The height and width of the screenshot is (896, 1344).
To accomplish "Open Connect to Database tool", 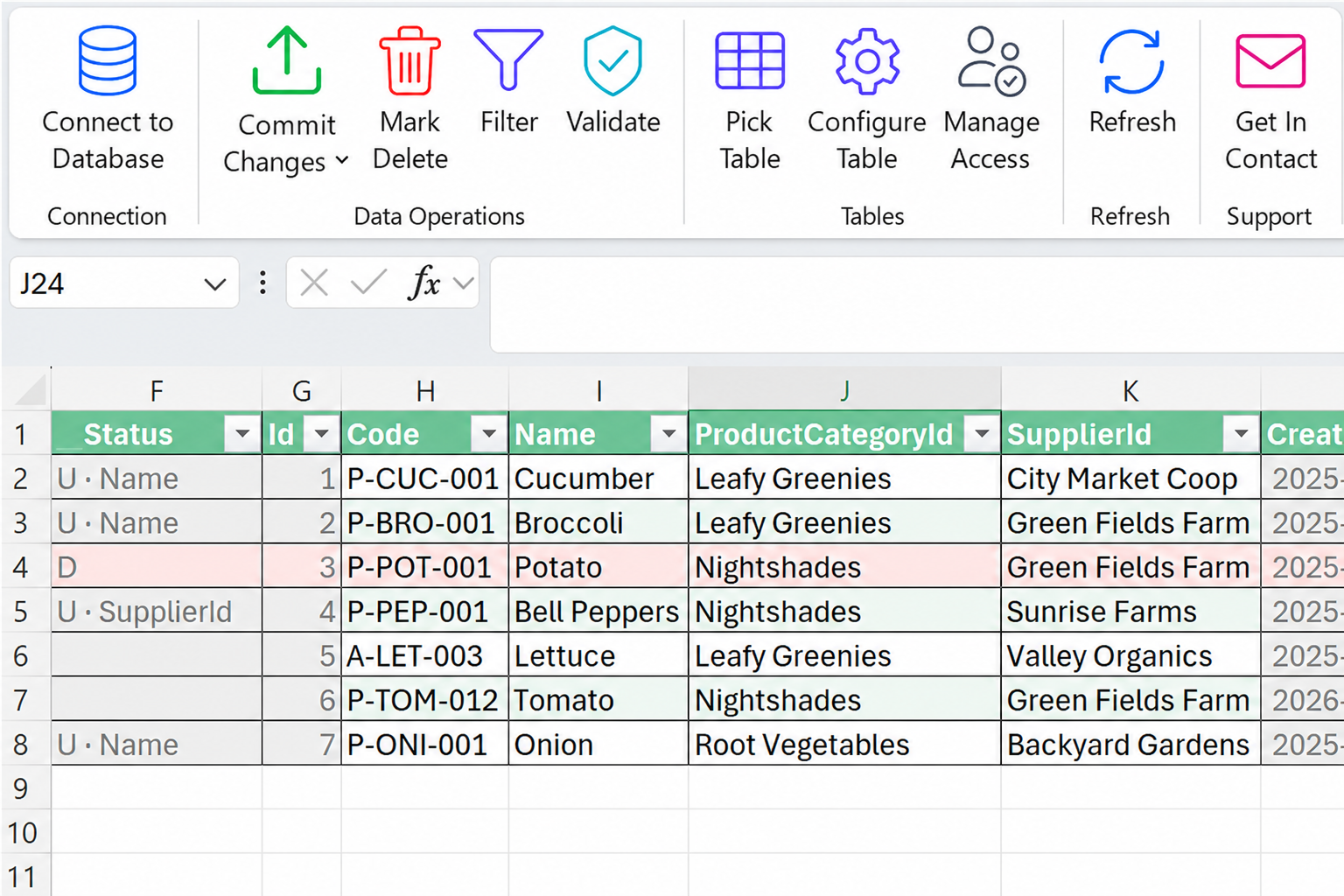I will 108,99.
